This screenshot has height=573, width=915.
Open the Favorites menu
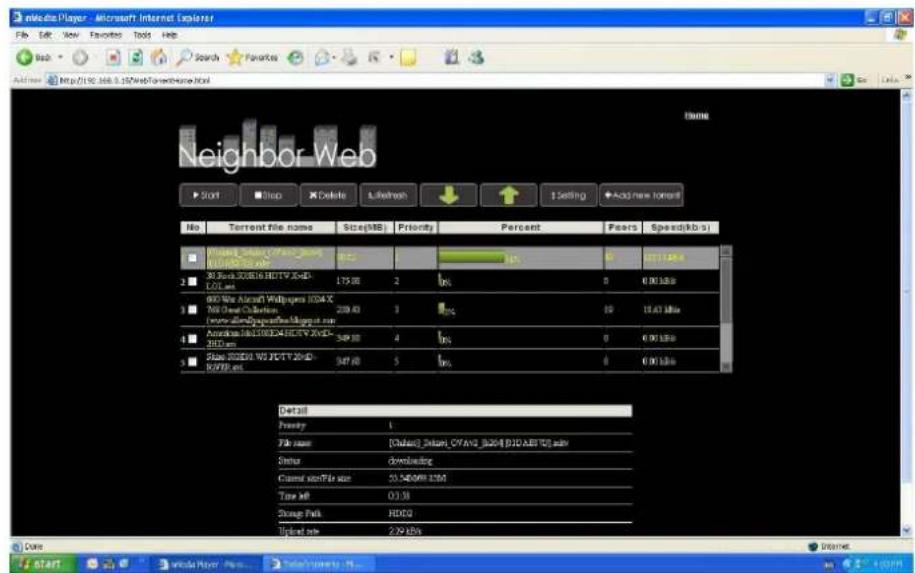106,35
